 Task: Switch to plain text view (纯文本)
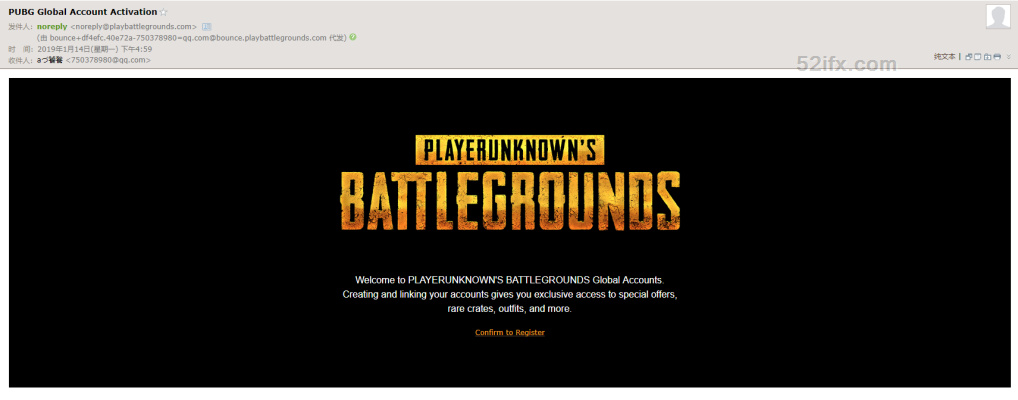(x=945, y=56)
